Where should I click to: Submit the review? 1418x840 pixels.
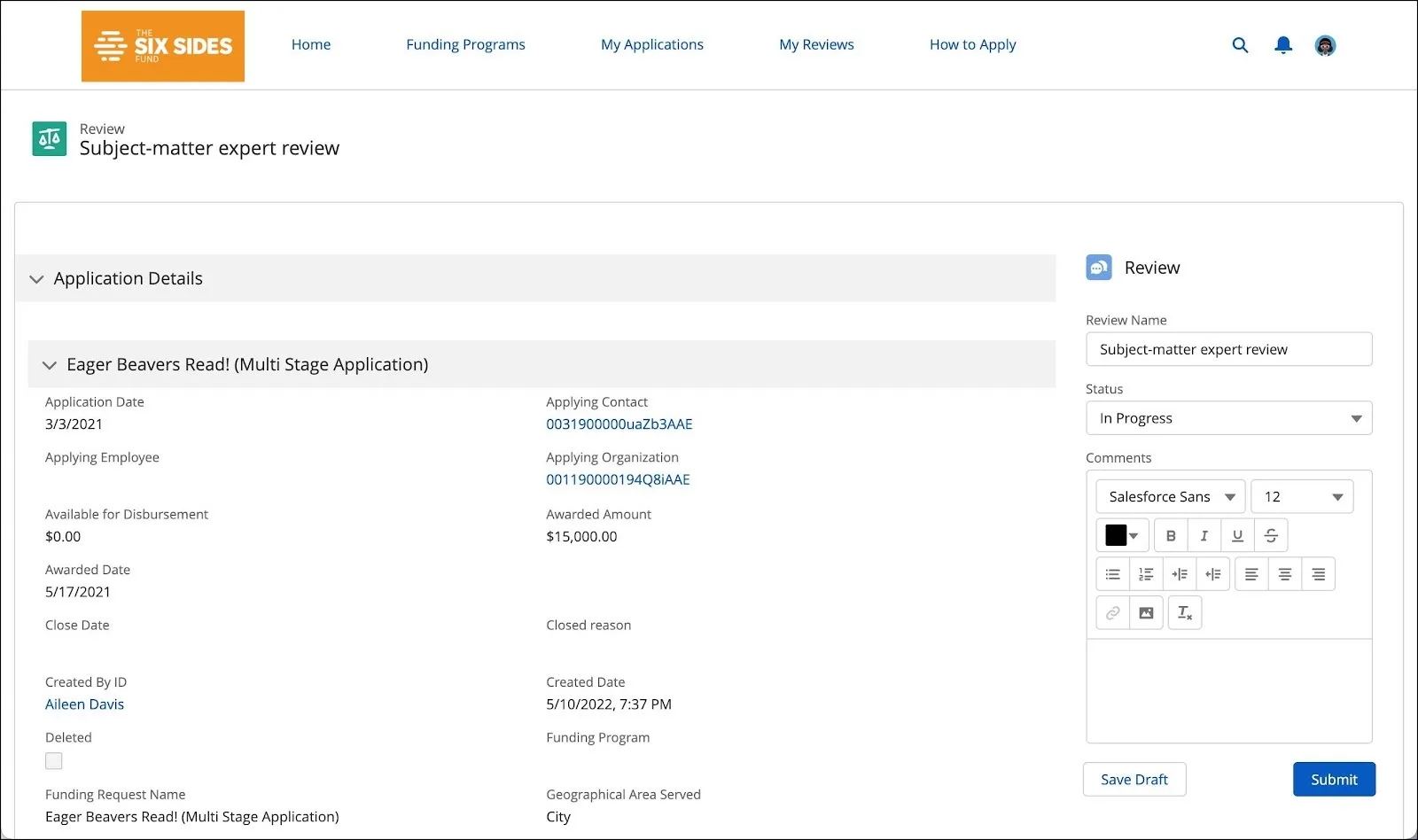(1334, 780)
